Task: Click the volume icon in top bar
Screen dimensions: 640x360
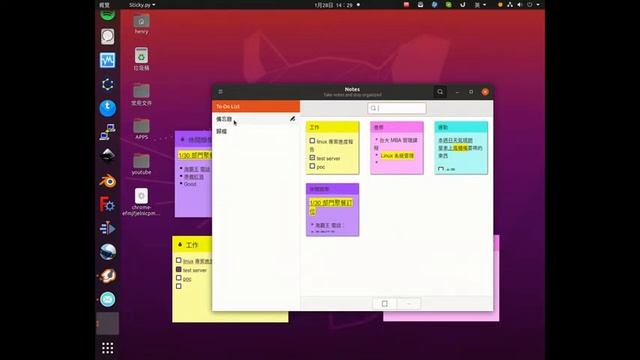Action: (520, 5)
